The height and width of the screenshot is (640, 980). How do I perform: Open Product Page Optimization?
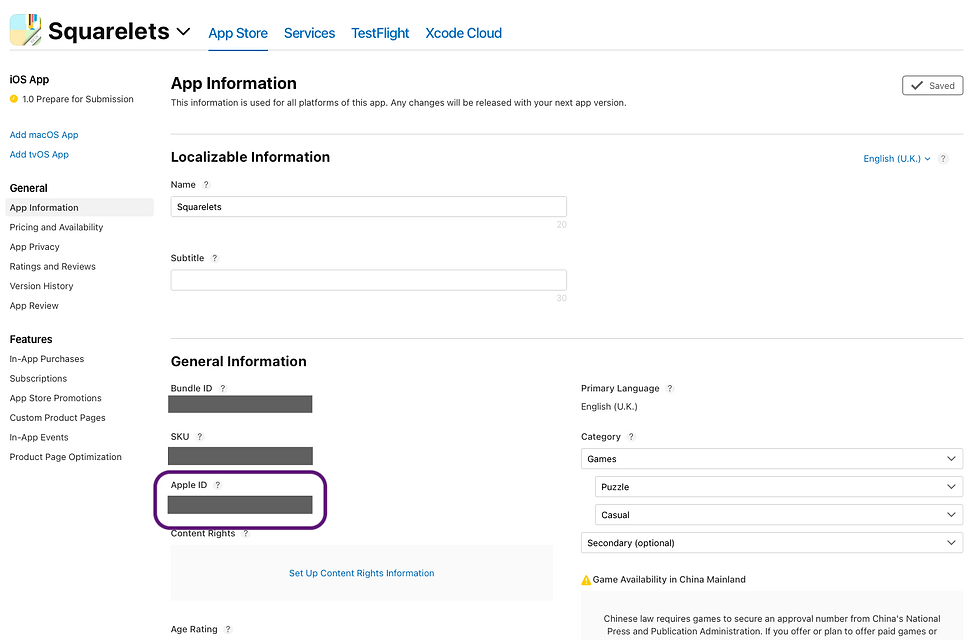pos(66,457)
